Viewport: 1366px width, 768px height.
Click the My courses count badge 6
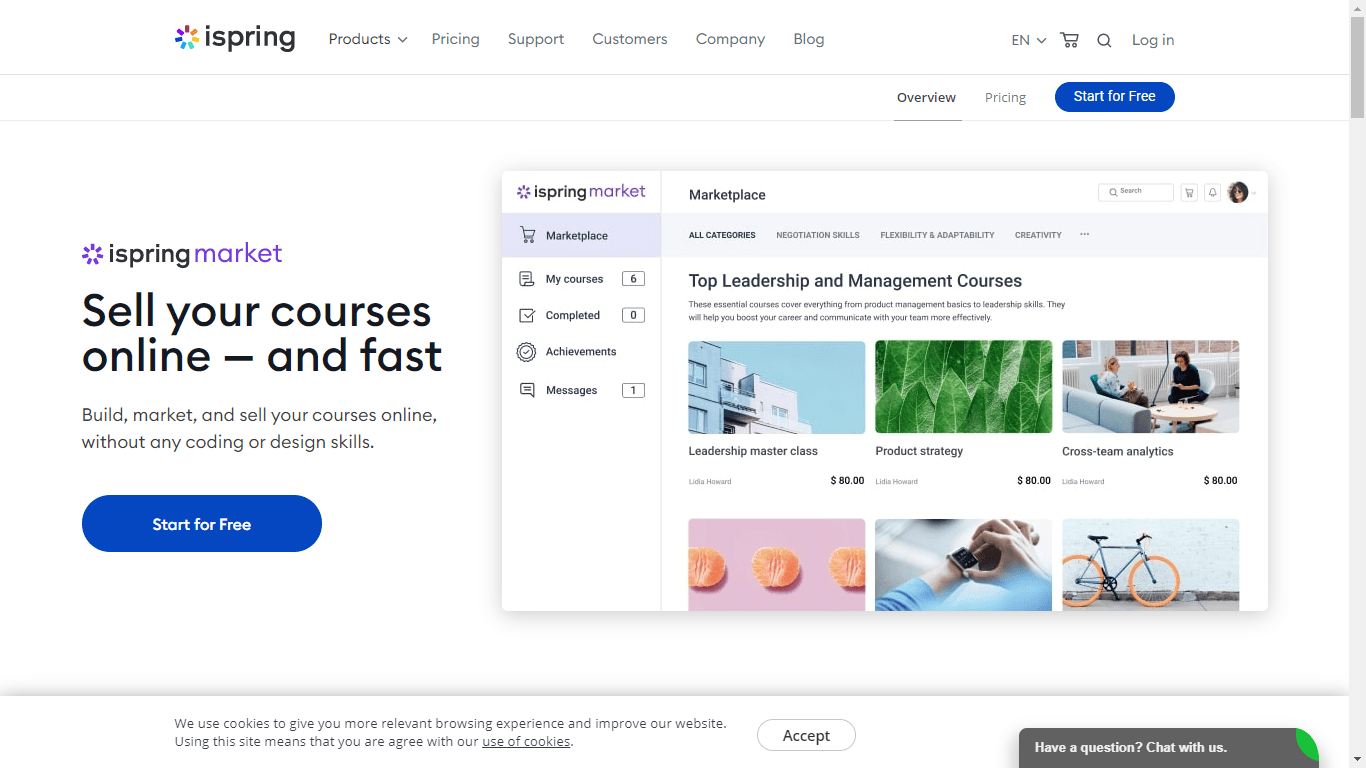coord(633,279)
